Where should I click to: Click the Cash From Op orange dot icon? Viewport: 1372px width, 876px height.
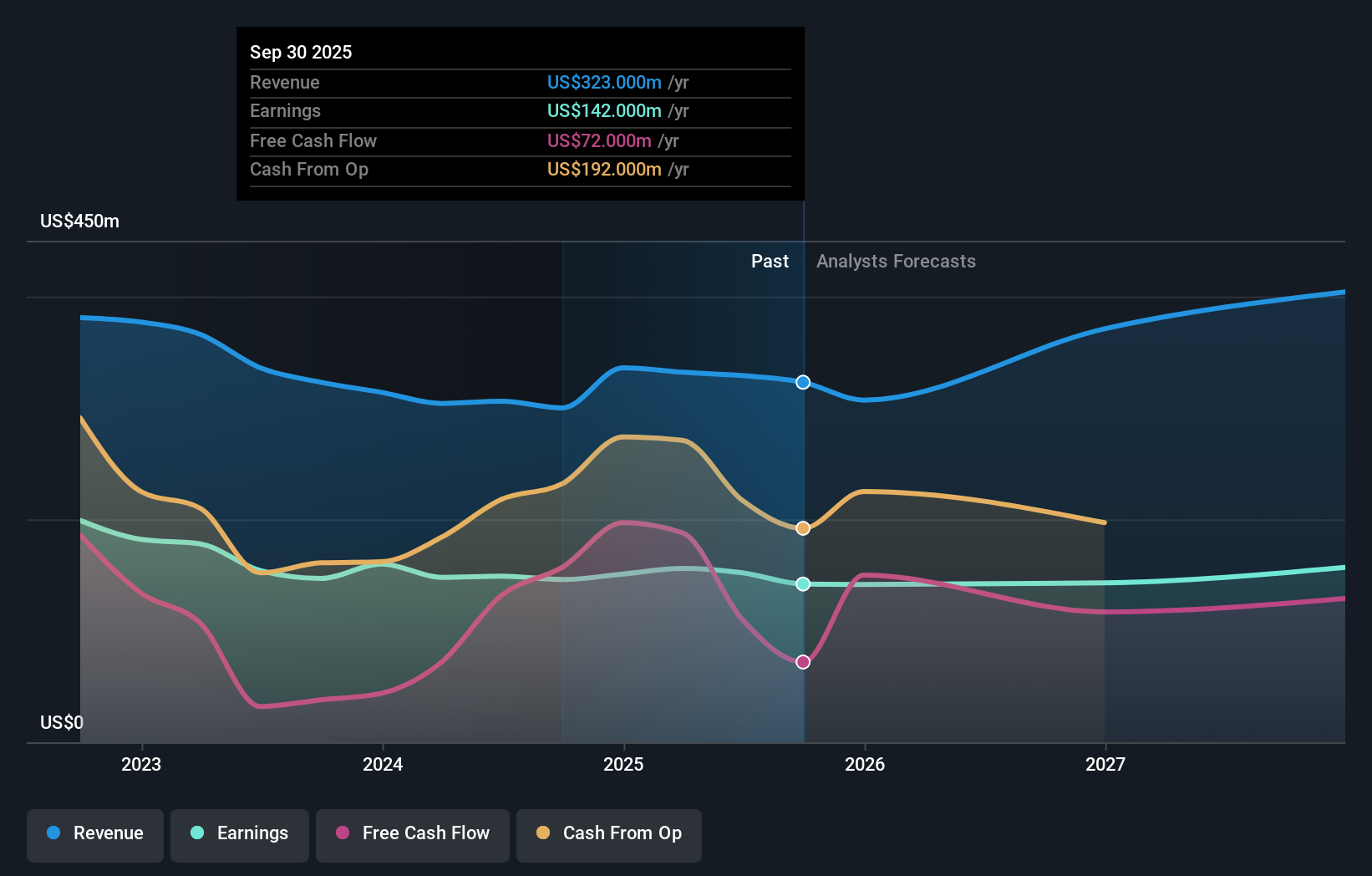coord(542,834)
